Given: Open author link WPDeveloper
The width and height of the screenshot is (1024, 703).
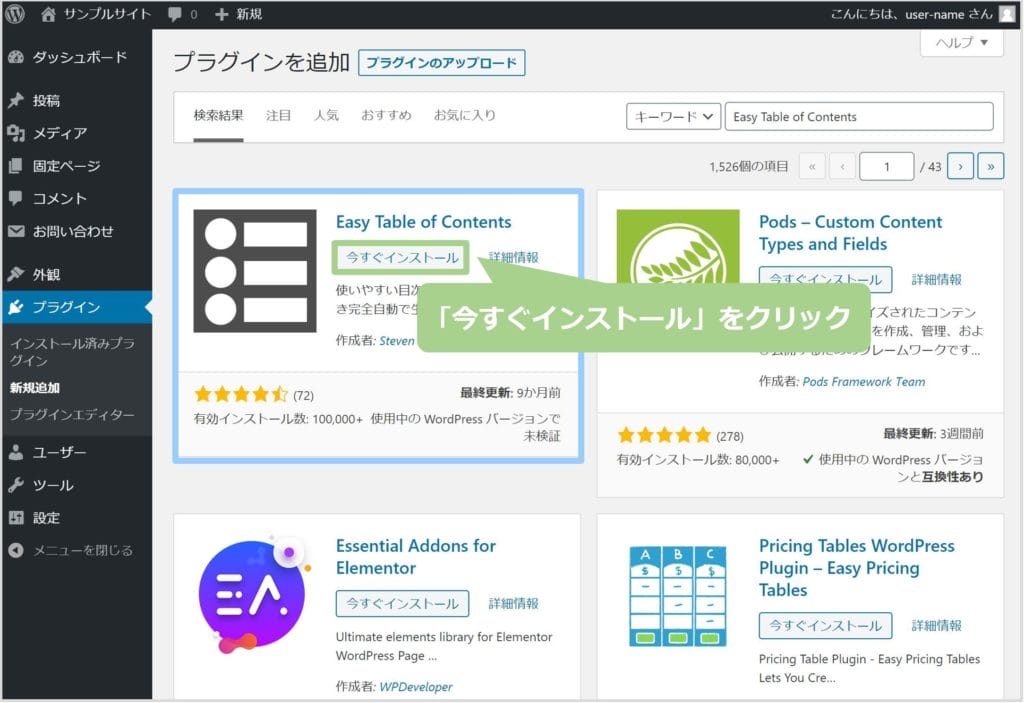Looking at the screenshot, I should [x=416, y=687].
